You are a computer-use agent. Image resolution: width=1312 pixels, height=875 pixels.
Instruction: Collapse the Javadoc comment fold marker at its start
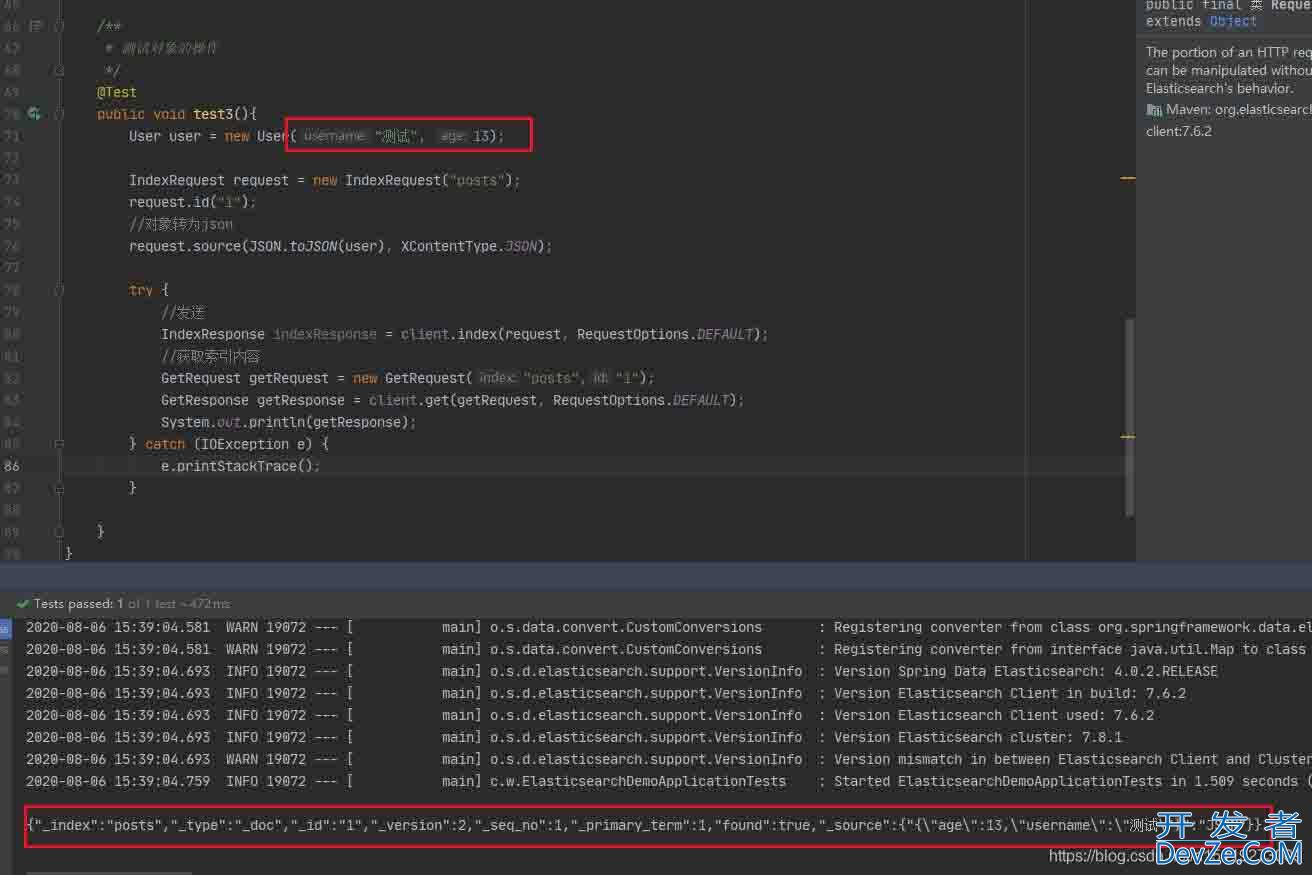[59, 26]
